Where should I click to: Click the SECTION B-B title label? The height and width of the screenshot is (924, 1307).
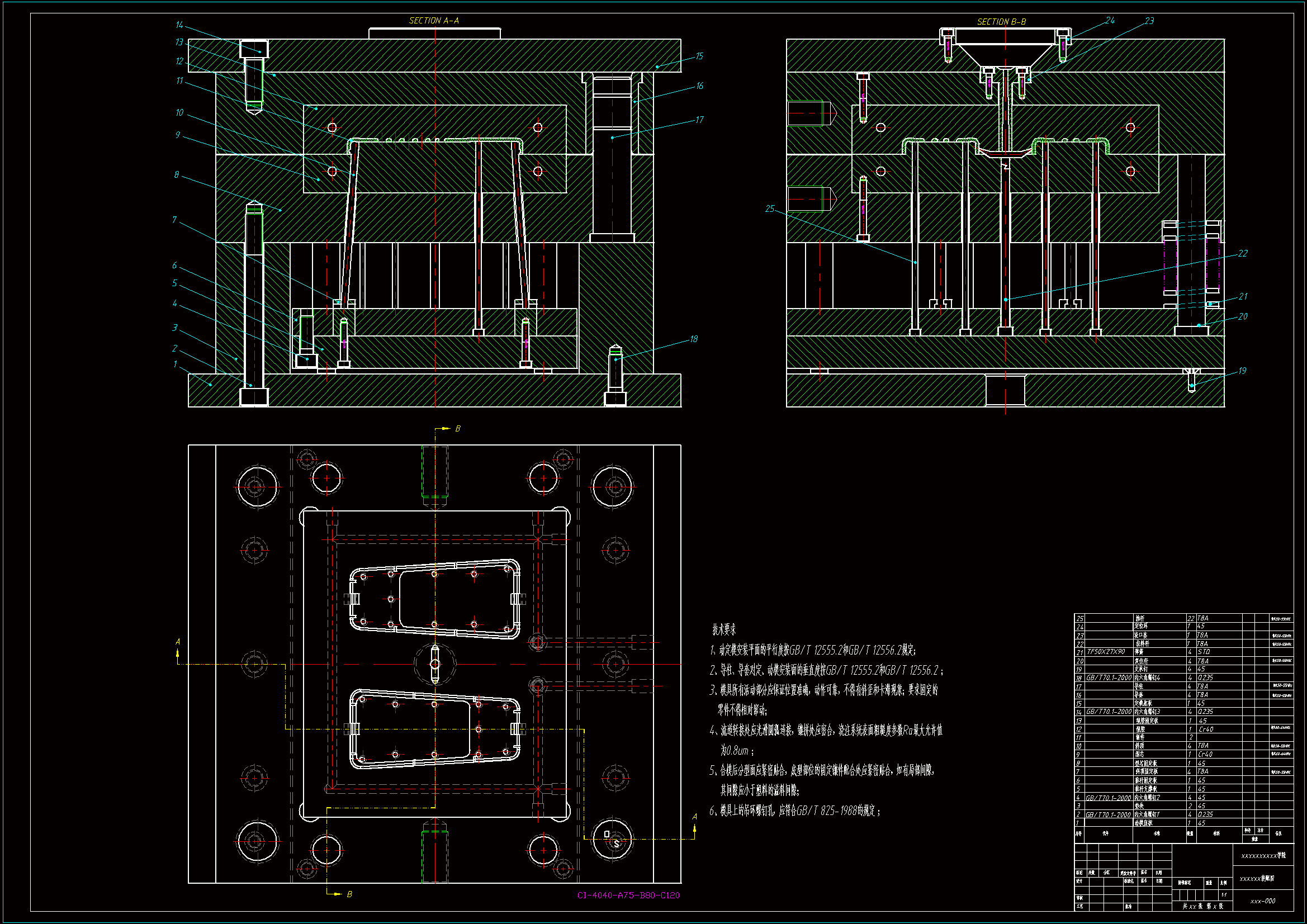[x=1001, y=22]
